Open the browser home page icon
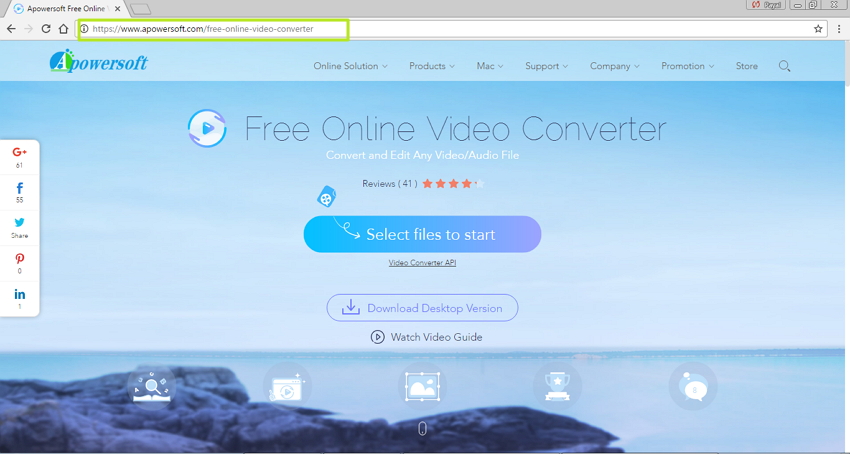Screen dimensions: 850x454 [x=63, y=29]
